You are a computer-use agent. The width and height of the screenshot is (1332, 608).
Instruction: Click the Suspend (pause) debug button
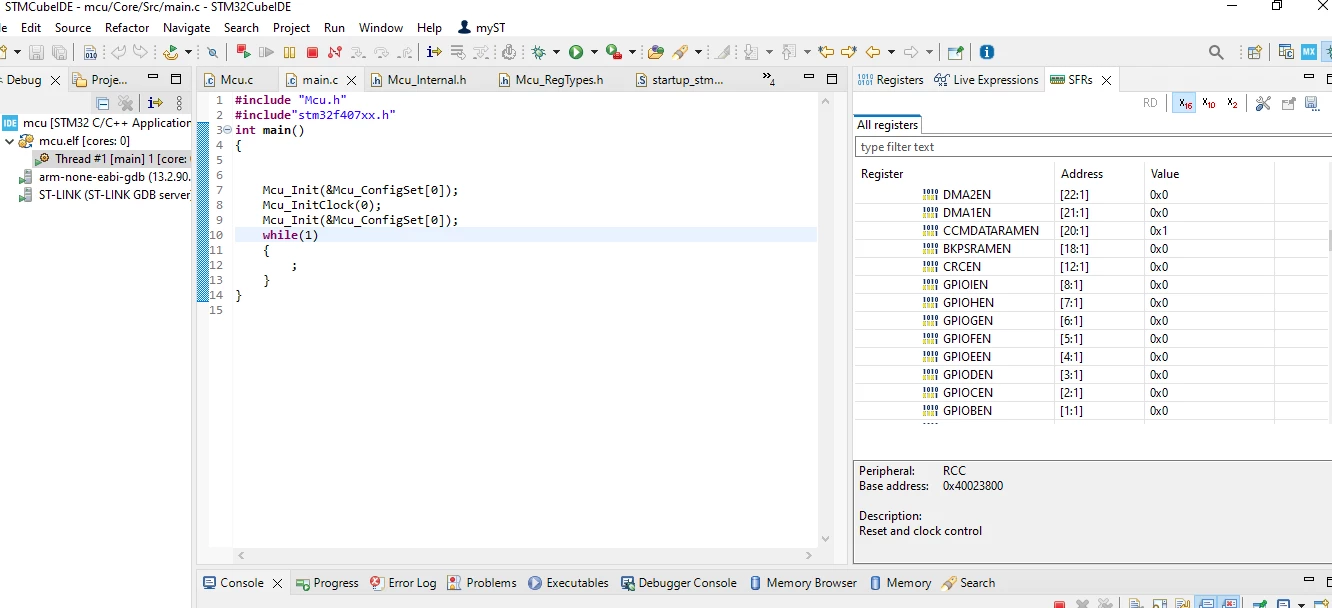[x=289, y=52]
